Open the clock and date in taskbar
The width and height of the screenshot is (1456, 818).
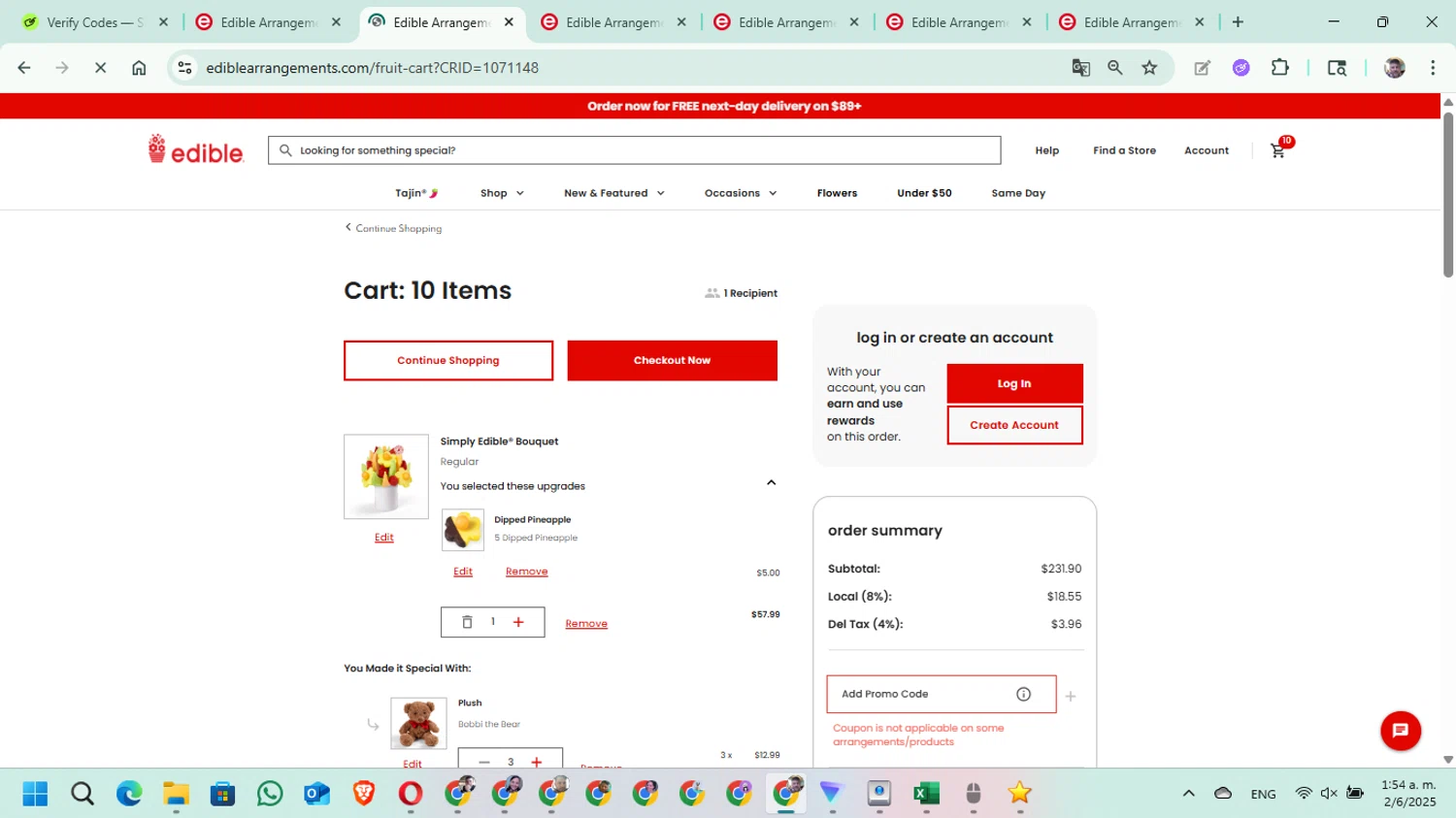pyautogui.click(x=1408, y=794)
